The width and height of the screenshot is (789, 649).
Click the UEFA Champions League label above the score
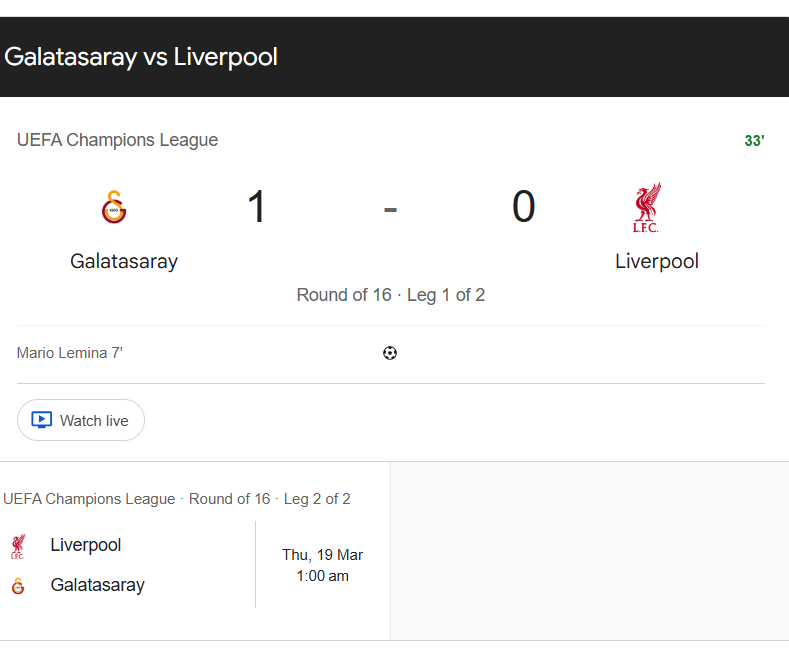coord(117,140)
